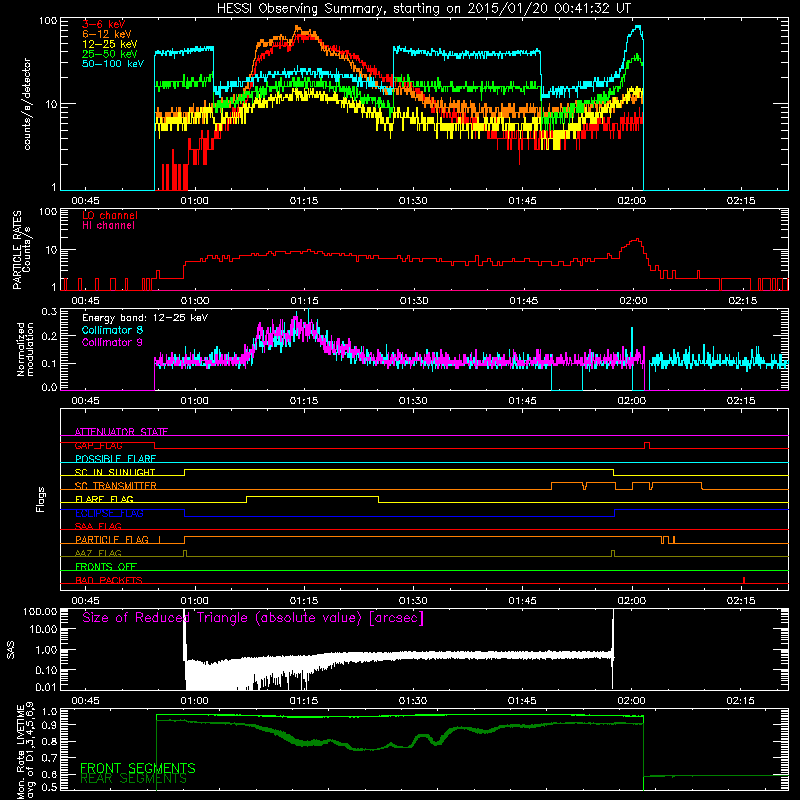Click the REAR SEGMENTS legend label
This screenshot has height=800, width=800.
point(134,779)
